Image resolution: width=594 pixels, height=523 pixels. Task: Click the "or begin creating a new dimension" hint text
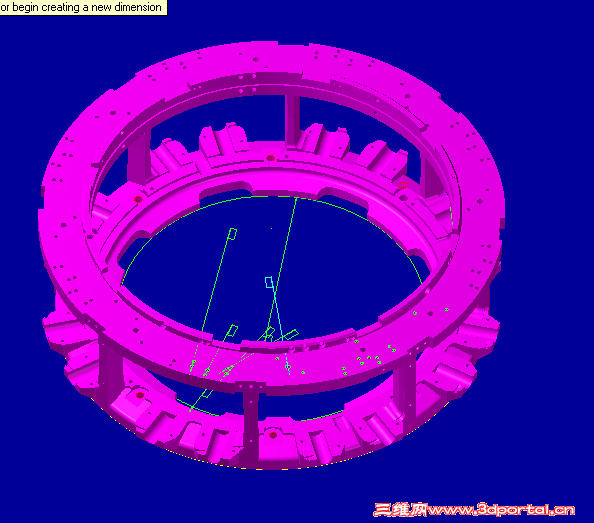click(81, 7)
